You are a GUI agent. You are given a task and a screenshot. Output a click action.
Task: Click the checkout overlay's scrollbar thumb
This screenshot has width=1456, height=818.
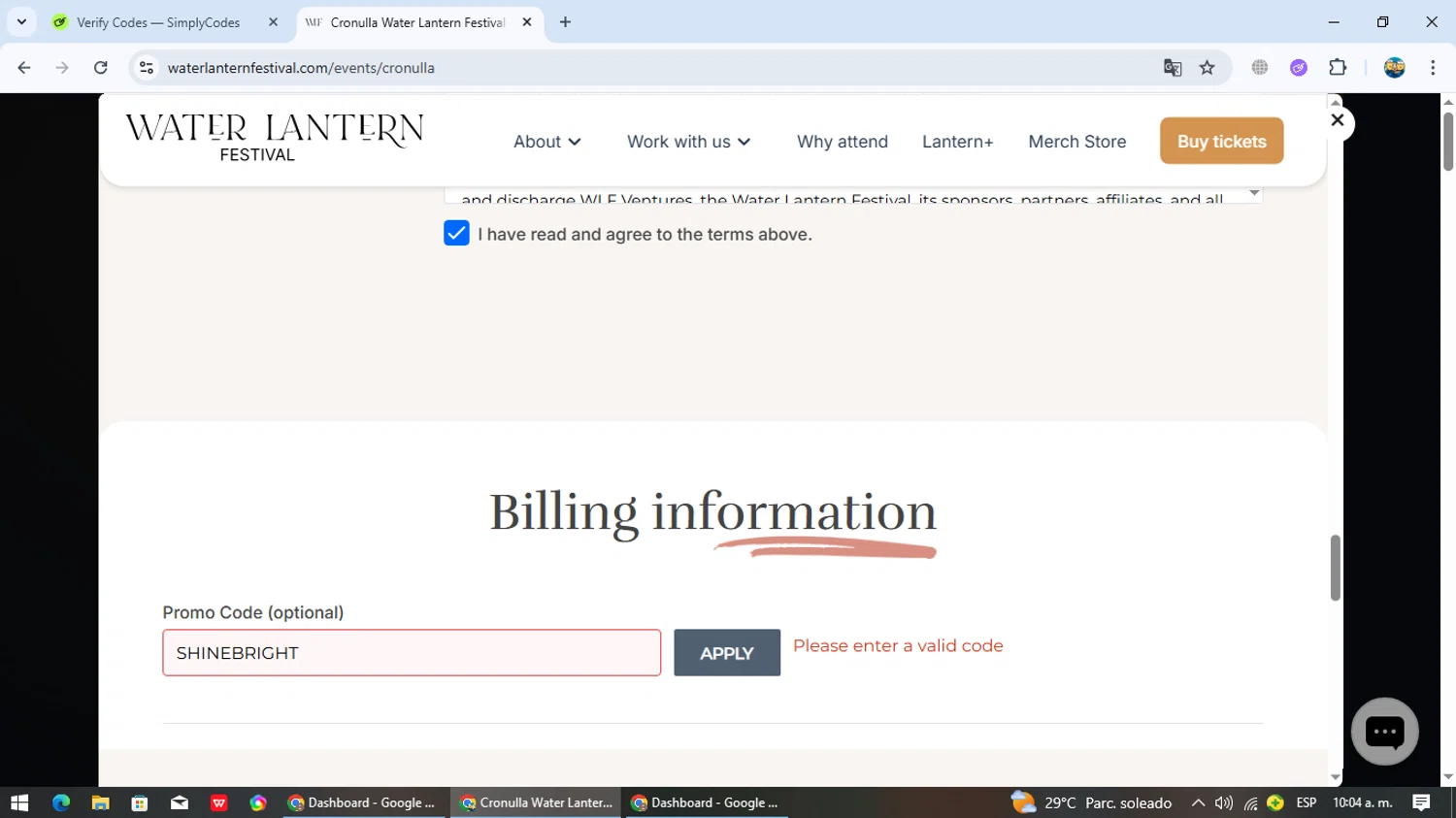pos(1336,568)
